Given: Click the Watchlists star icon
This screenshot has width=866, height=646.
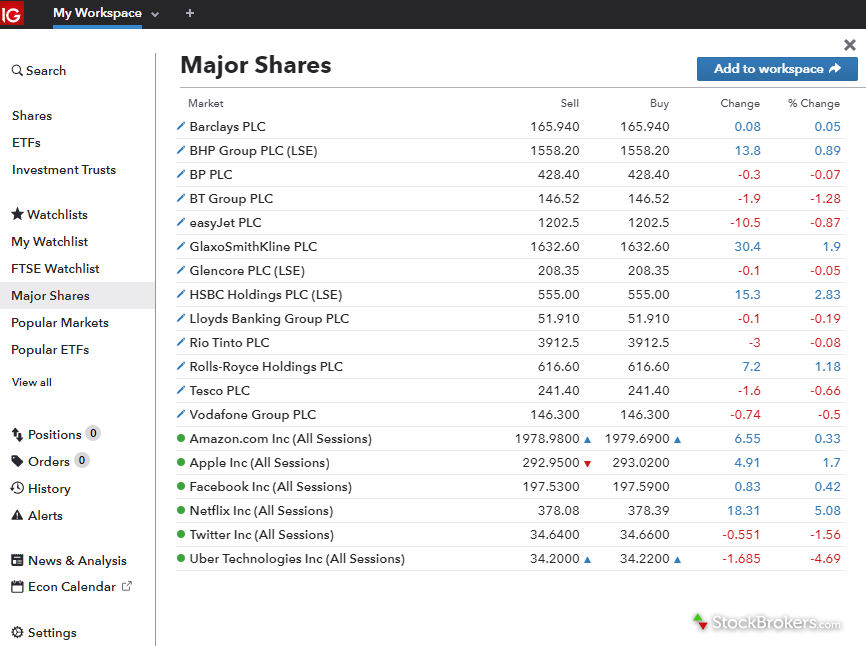Looking at the screenshot, I should pos(18,214).
